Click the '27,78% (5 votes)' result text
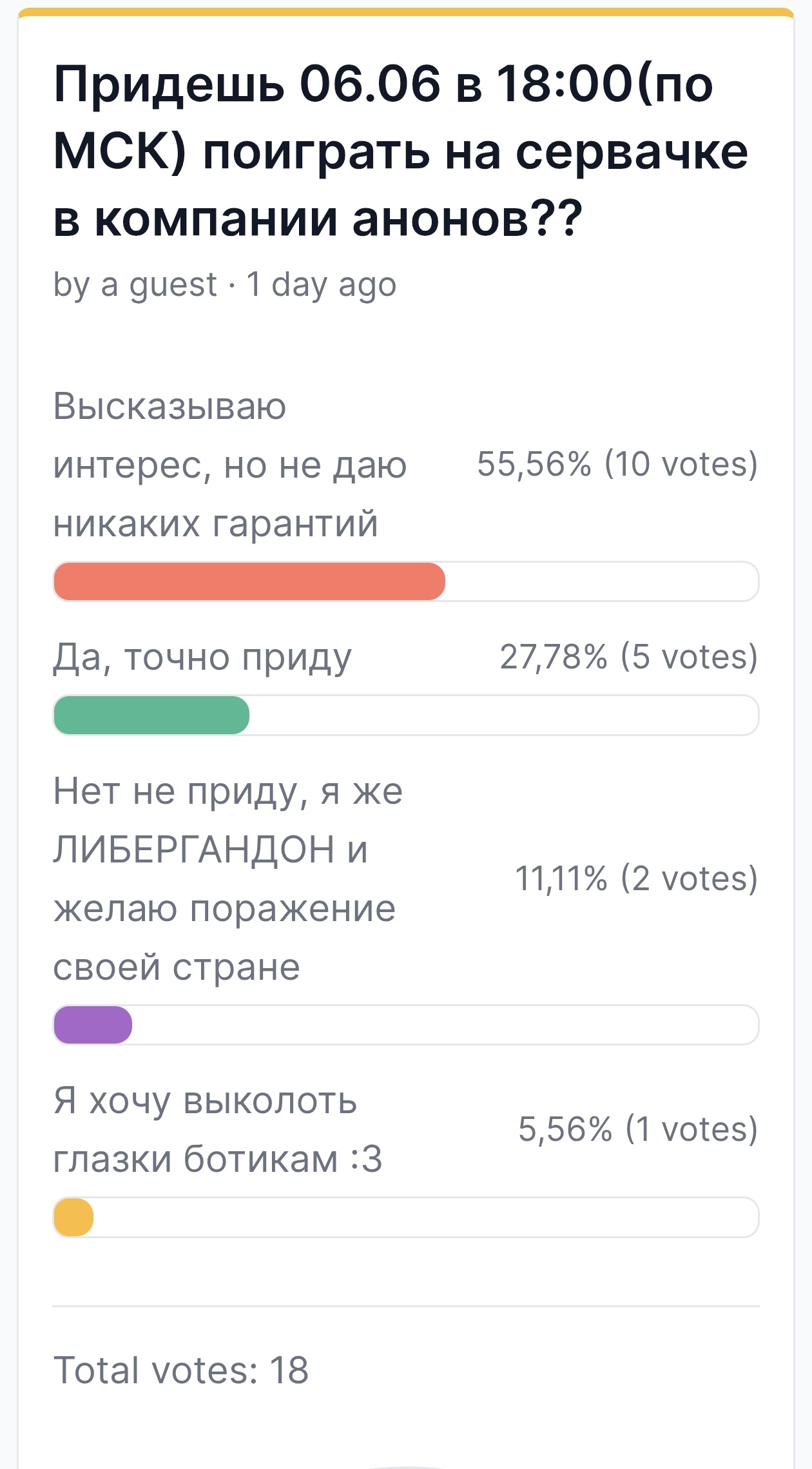Viewport: 812px width, 1469px height. [629, 657]
